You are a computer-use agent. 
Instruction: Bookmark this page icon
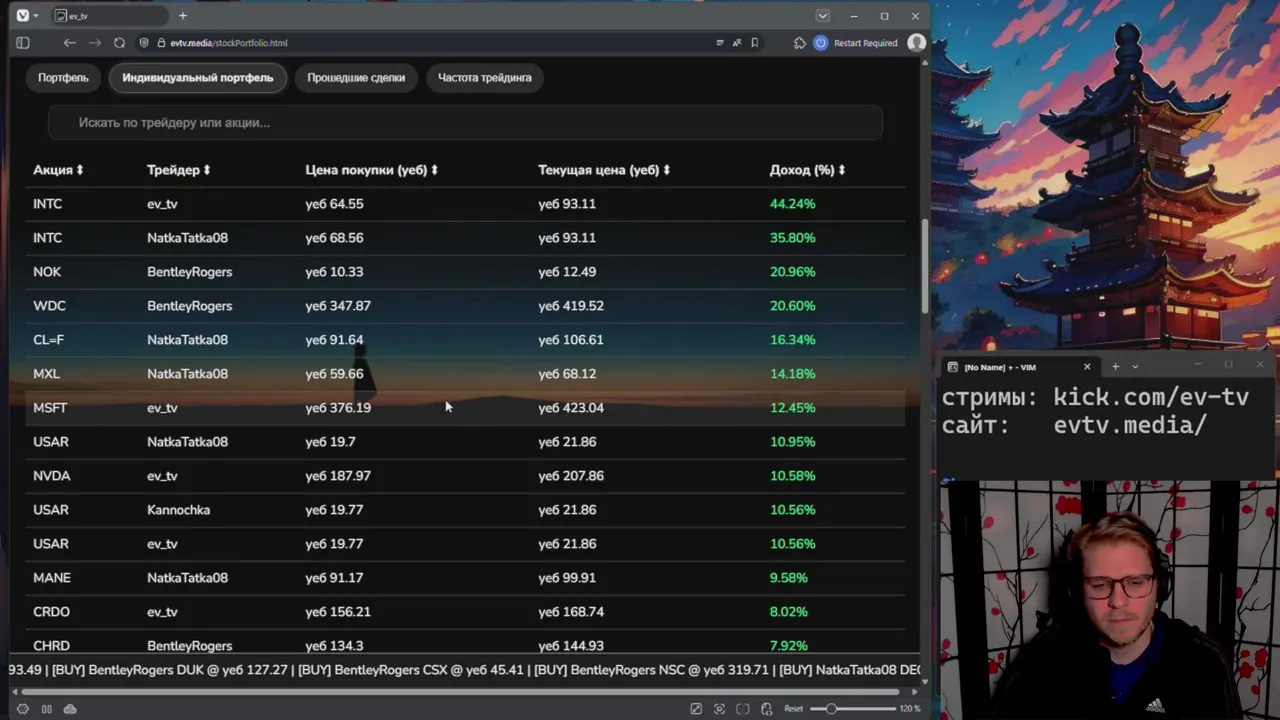(755, 43)
